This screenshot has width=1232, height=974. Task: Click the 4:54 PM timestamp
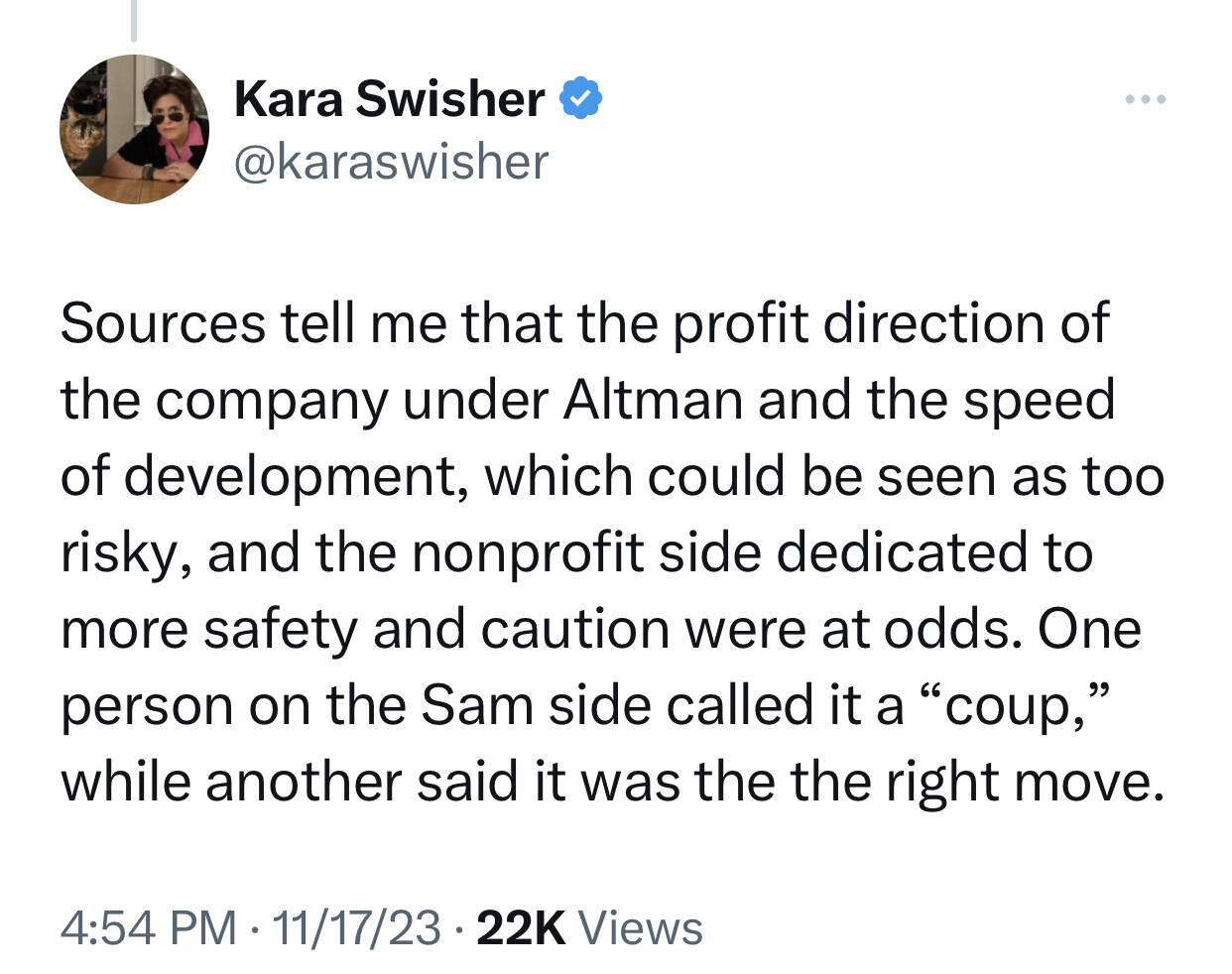point(149,928)
